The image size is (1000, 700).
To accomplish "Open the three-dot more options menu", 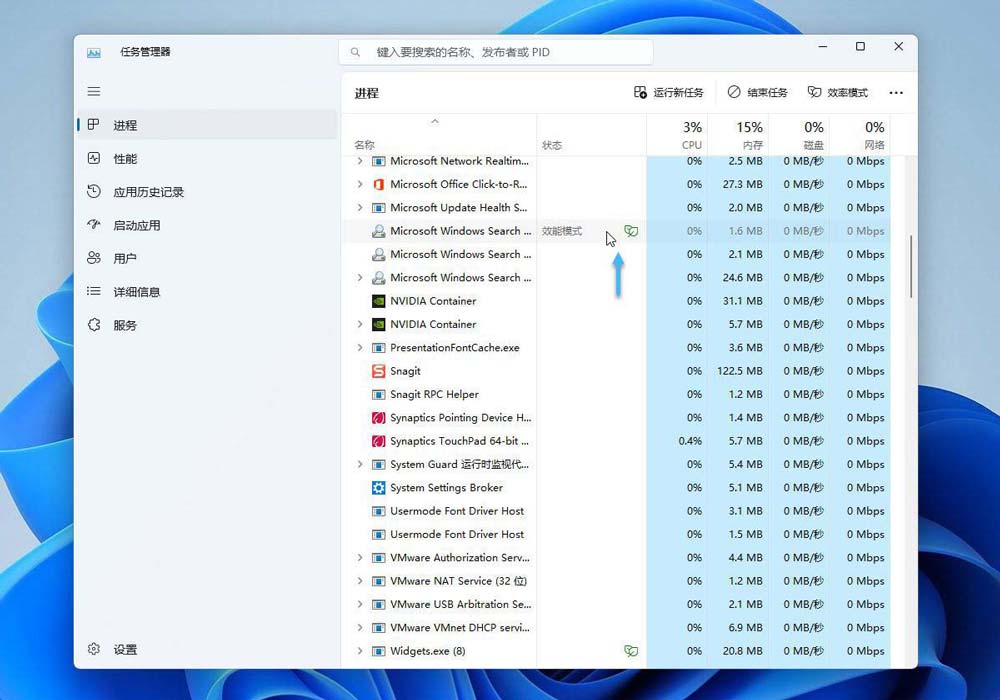I will [x=896, y=93].
